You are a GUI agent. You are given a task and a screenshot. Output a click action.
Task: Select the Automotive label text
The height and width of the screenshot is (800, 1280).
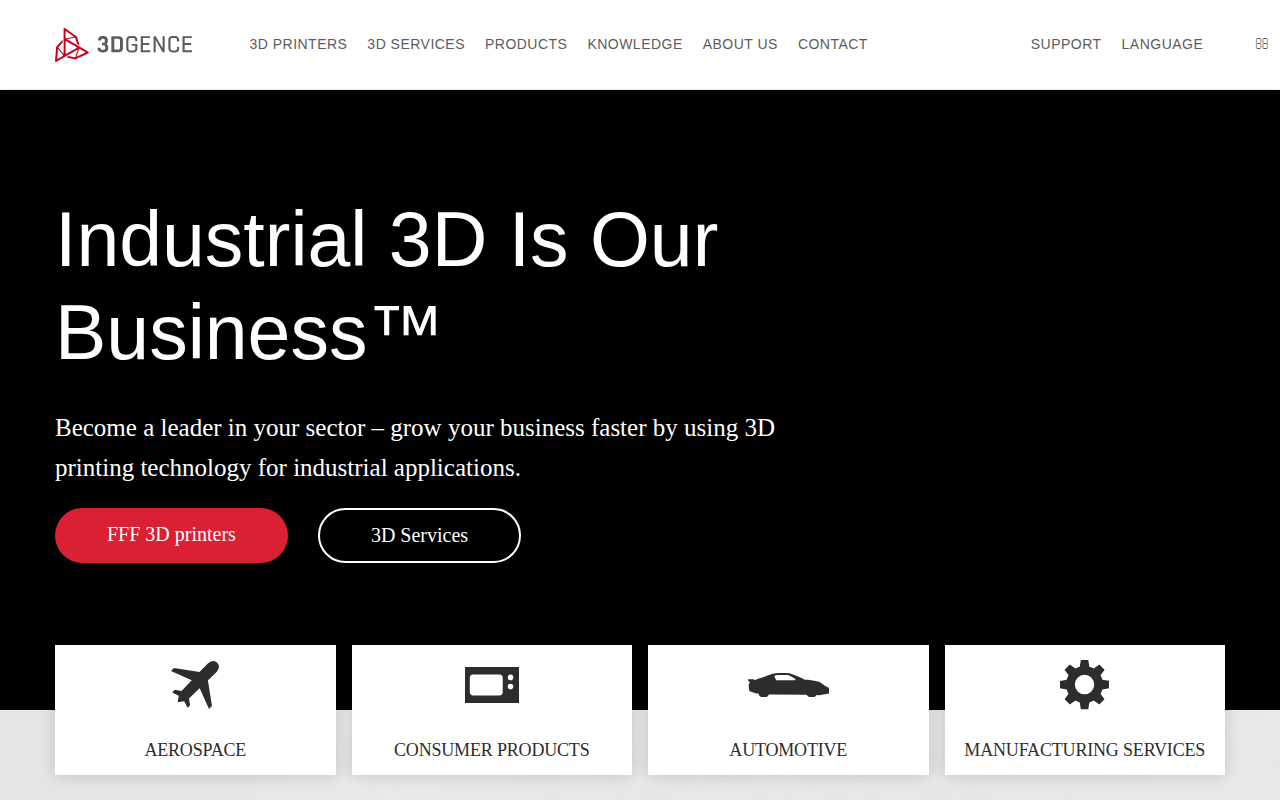[788, 750]
